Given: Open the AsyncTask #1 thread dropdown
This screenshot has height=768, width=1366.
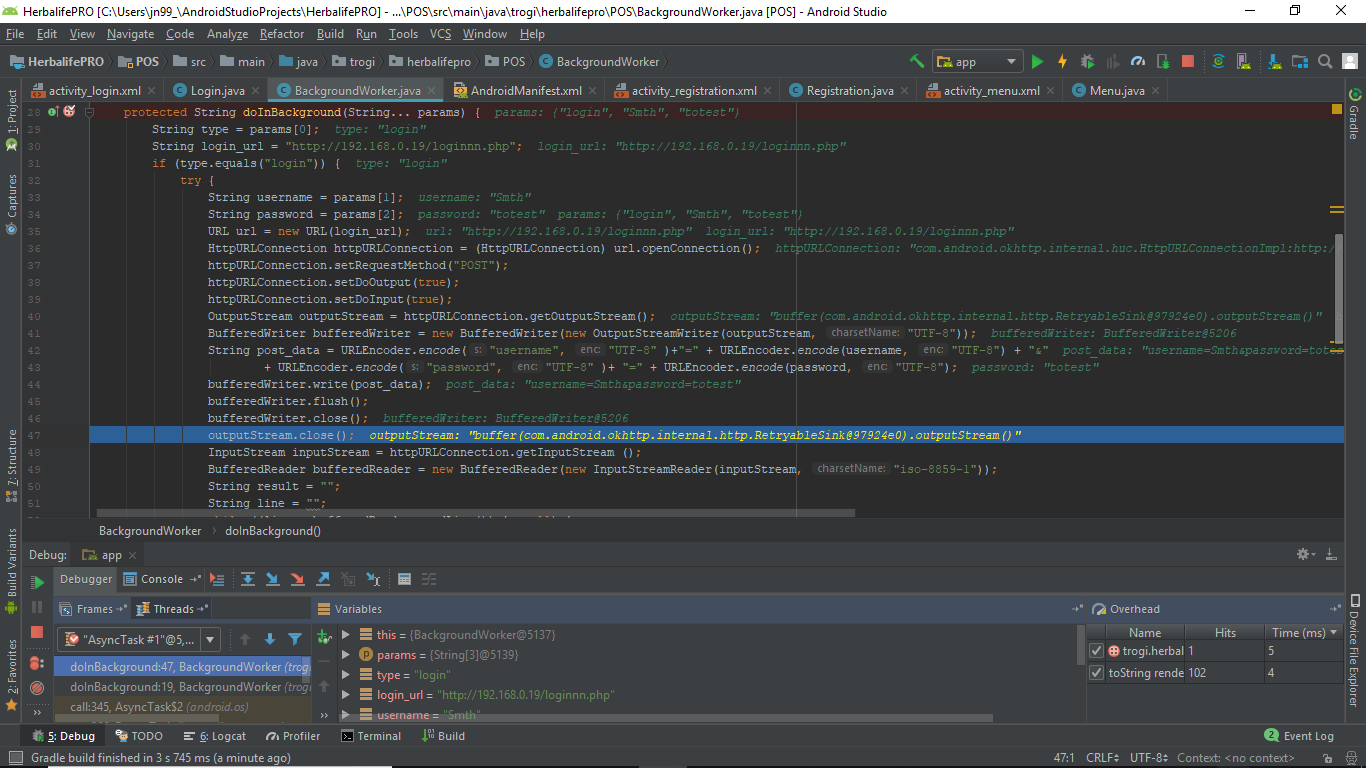Looking at the screenshot, I should tap(210, 639).
